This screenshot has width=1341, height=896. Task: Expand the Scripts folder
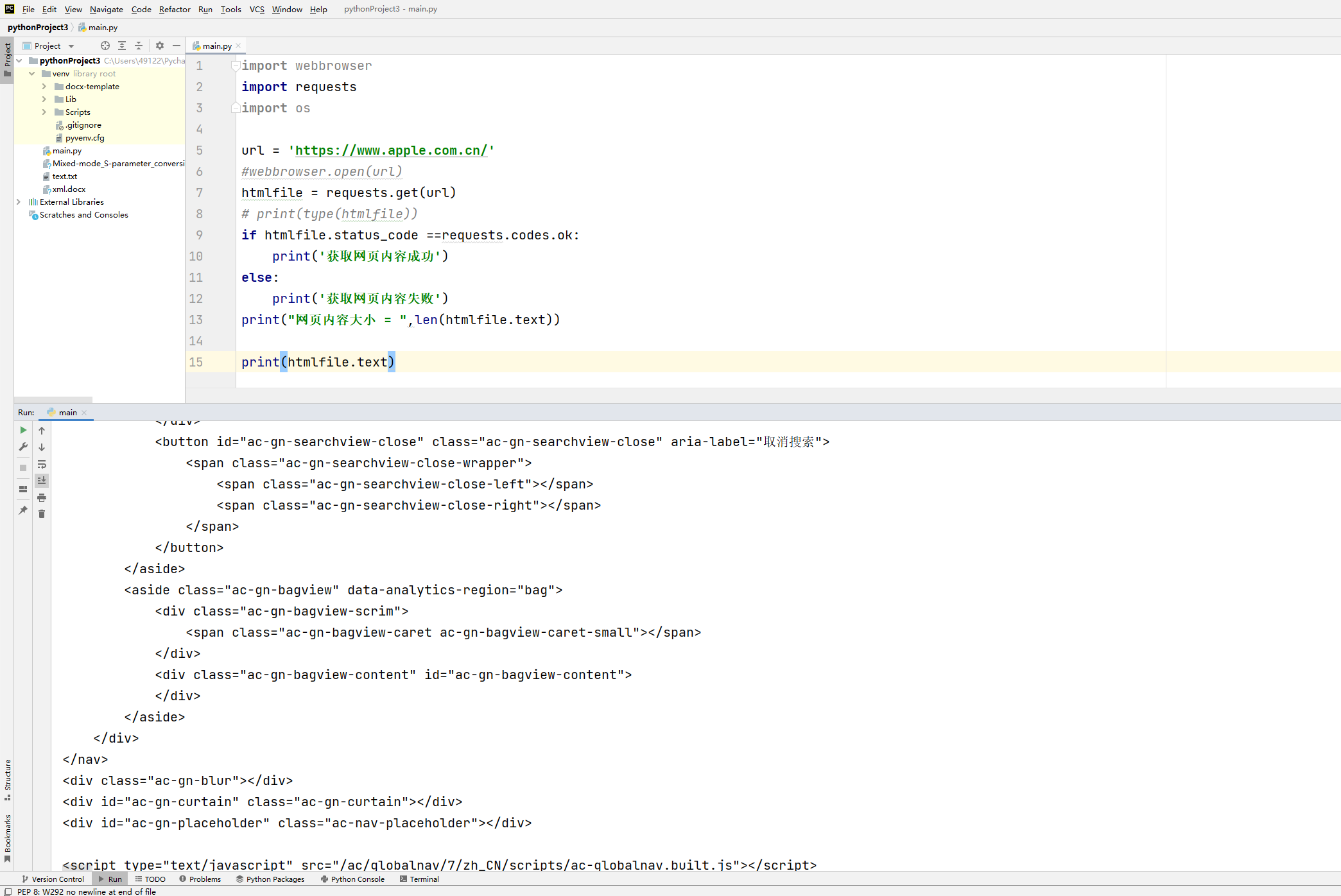pyautogui.click(x=44, y=112)
